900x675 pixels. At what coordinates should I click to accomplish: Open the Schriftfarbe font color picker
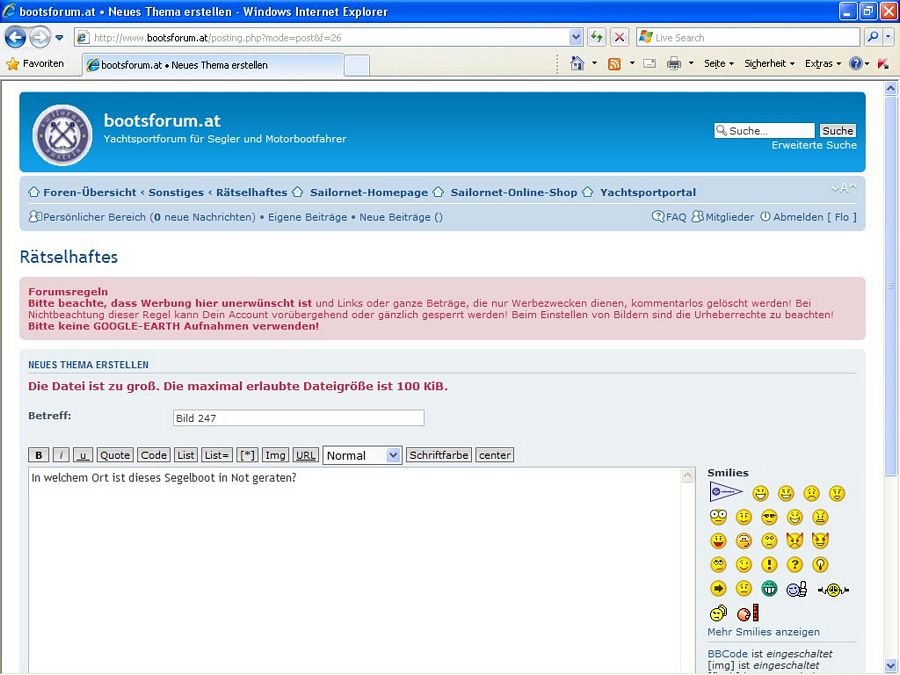(x=439, y=455)
